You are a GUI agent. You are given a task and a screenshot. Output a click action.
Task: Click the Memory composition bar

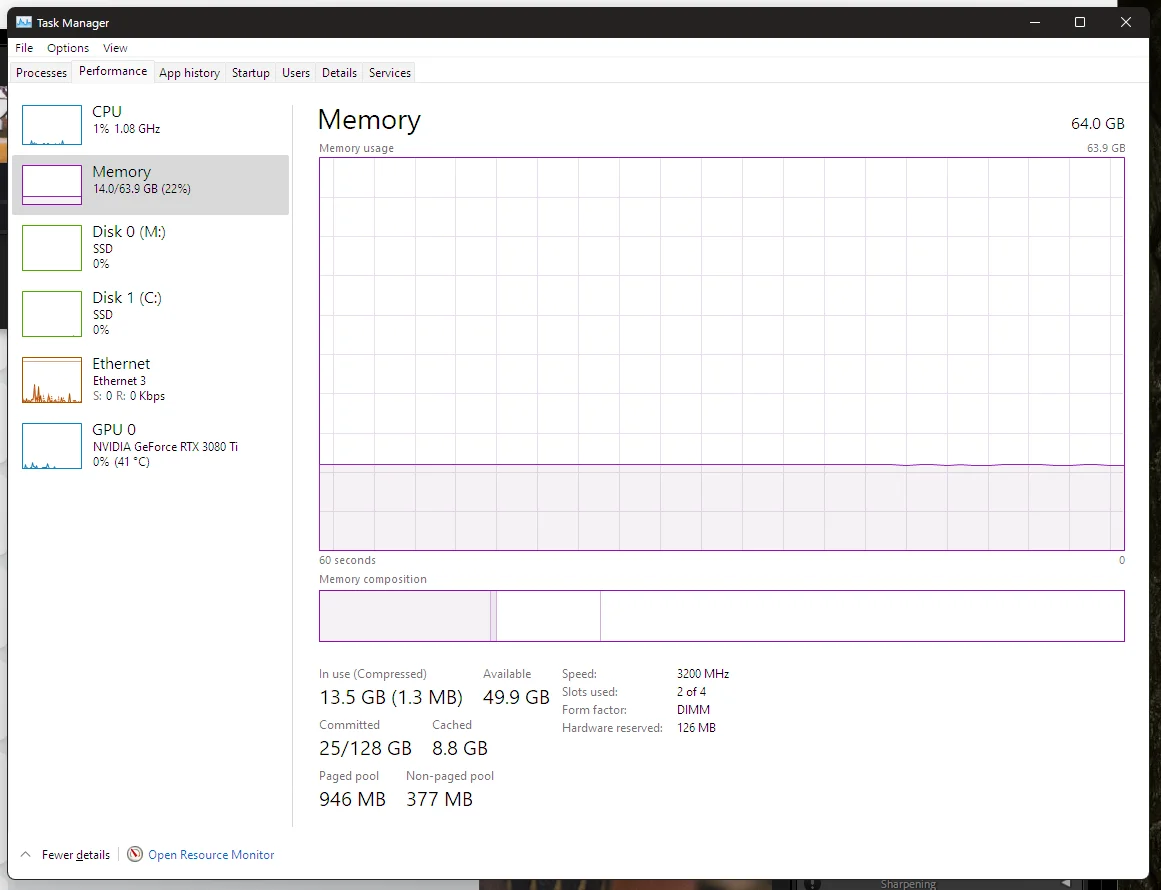722,616
